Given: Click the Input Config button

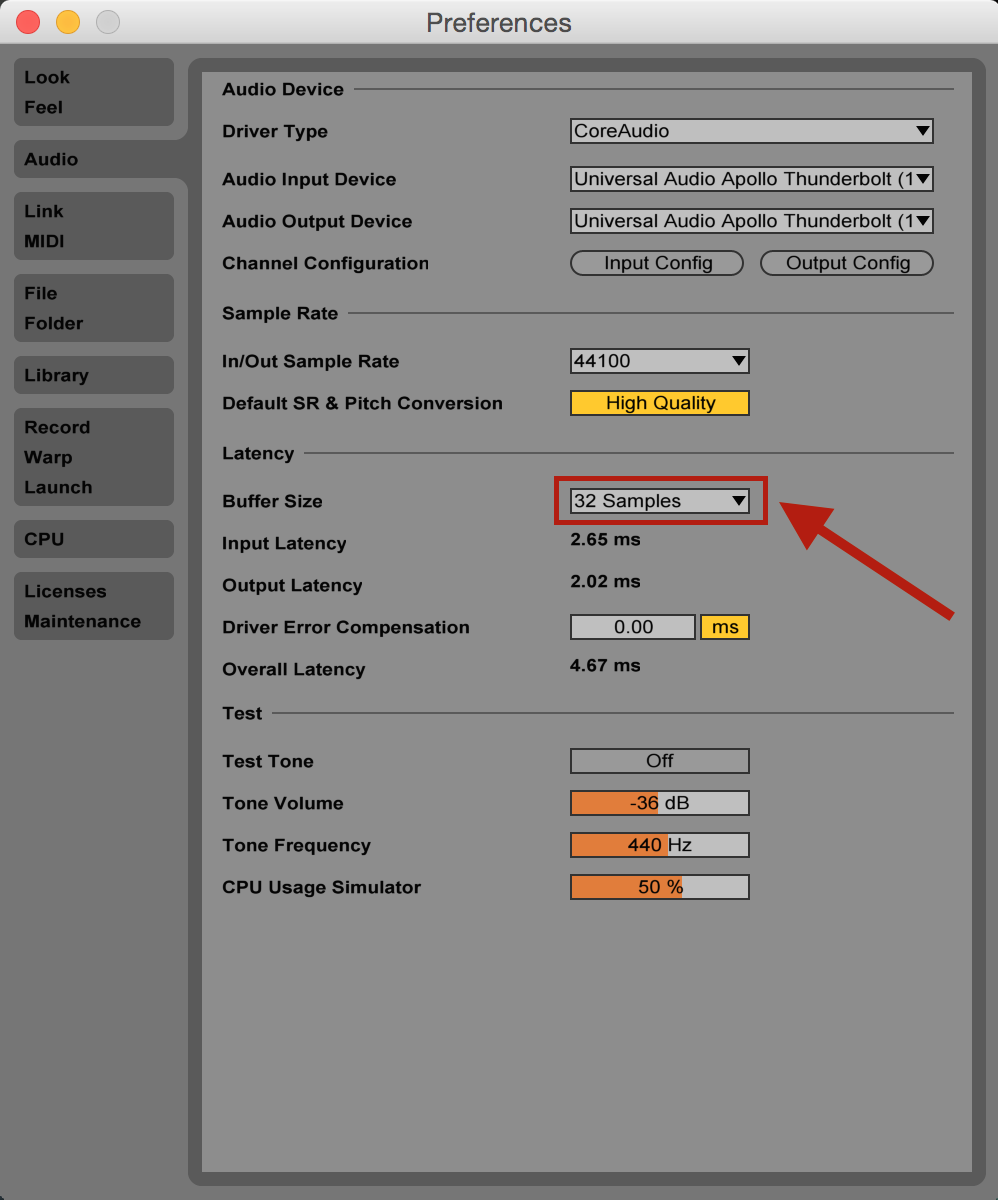Looking at the screenshot, I should [657, 263].
